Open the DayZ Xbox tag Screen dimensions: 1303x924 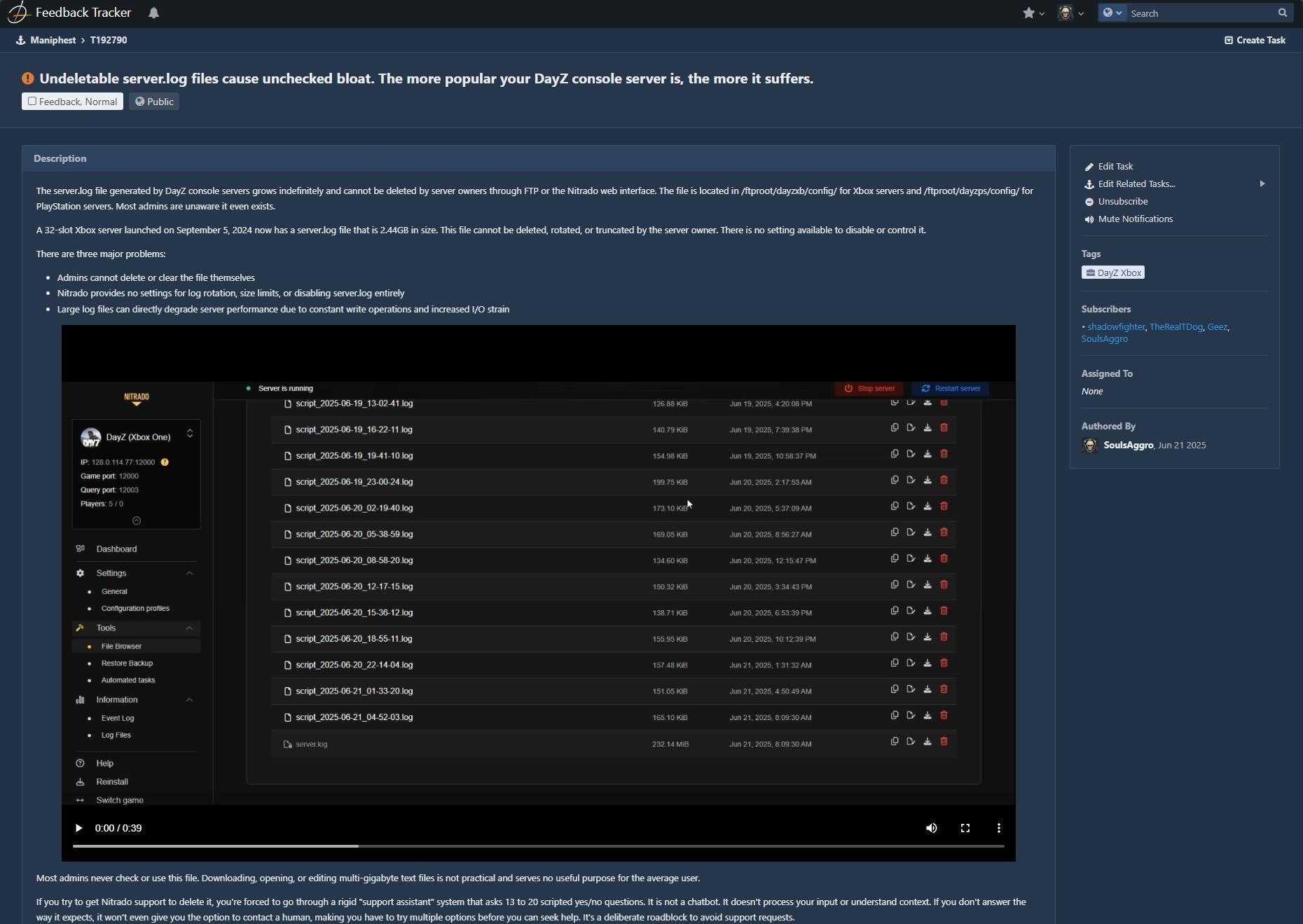coord(1113,273)
